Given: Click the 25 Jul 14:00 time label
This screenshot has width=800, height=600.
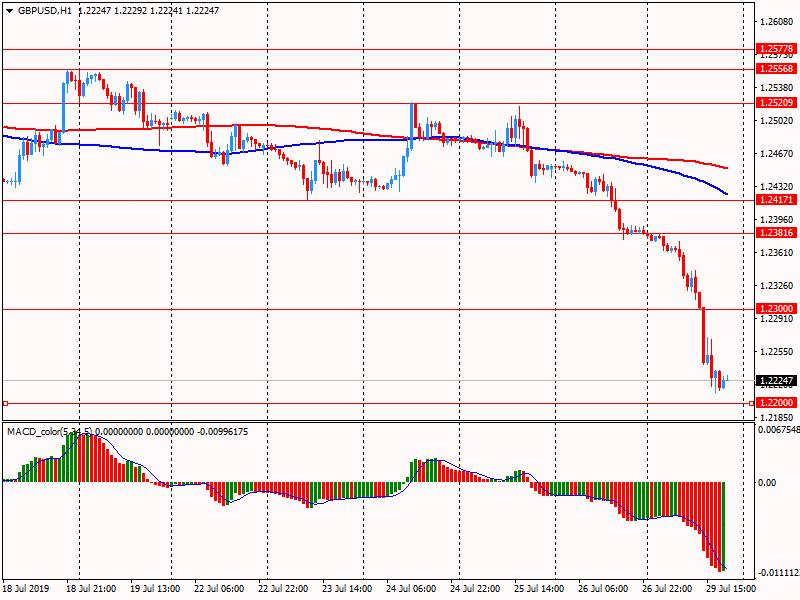Looking at the screenshot, I should pyautogui.click(x=539, y=589).
